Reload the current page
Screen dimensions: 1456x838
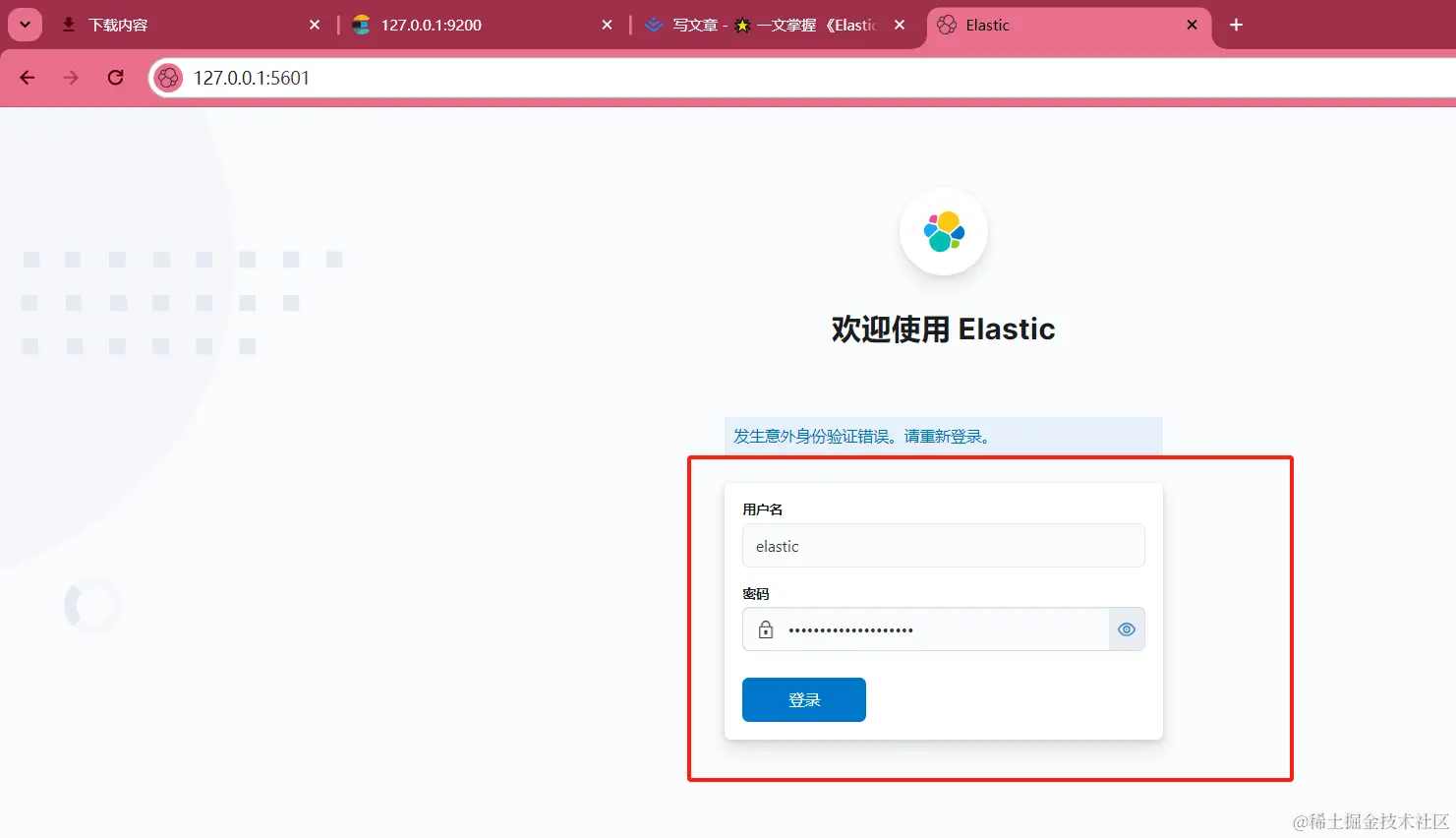tap(116, 78)
